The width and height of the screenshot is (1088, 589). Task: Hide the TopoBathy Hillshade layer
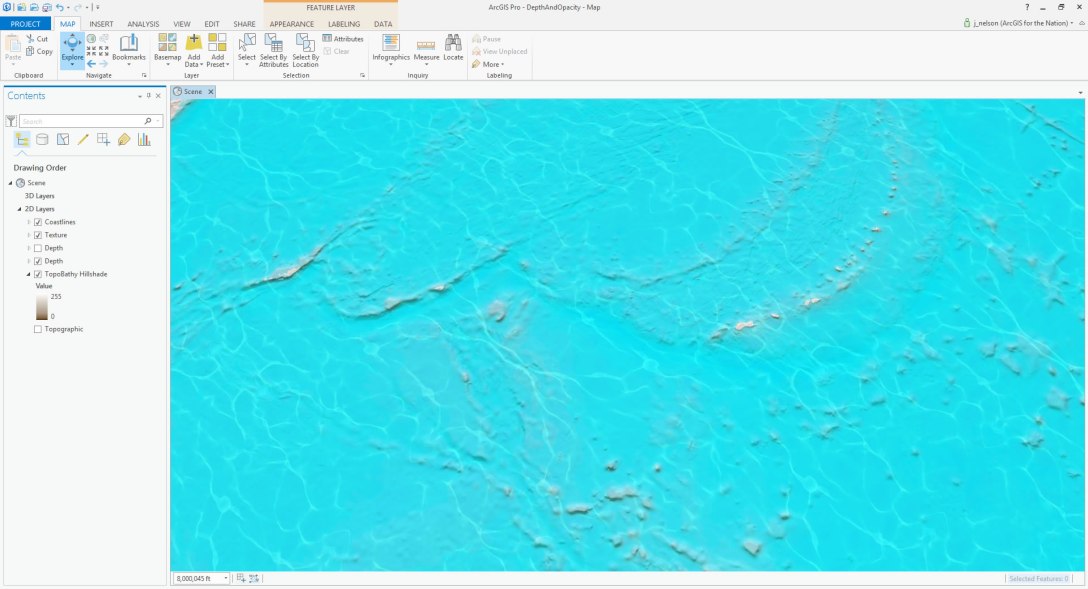coord(37,273)
